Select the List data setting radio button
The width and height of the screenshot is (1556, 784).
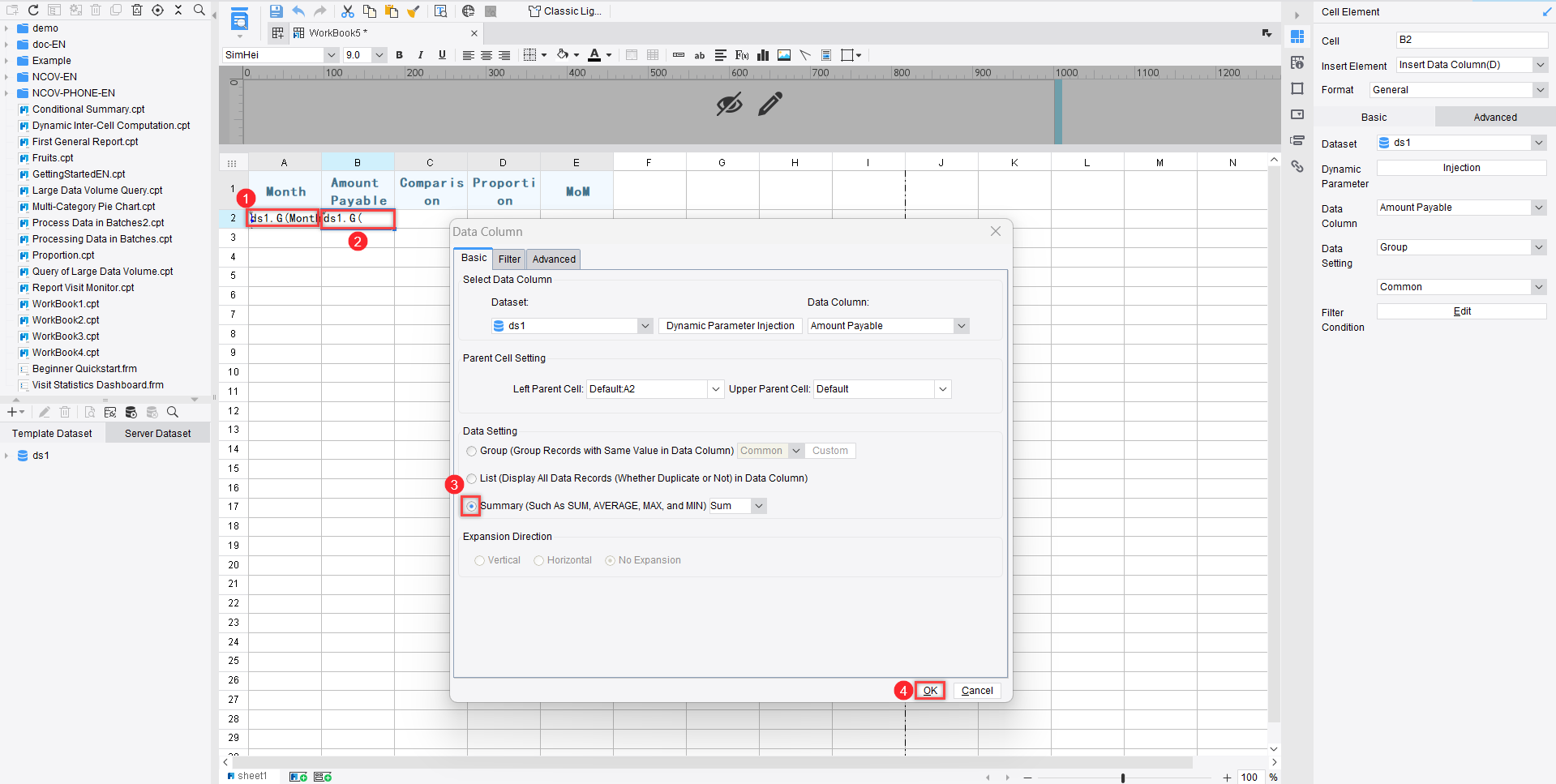click(471, 478)
